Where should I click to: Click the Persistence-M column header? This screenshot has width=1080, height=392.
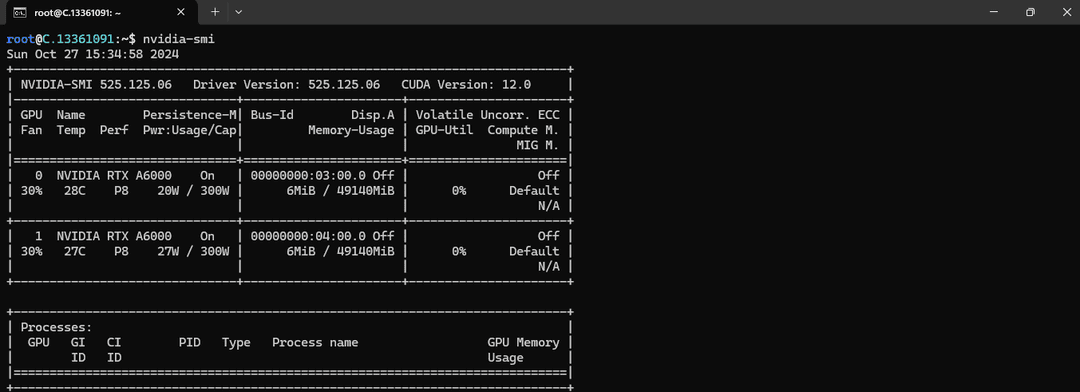point(189,115)
